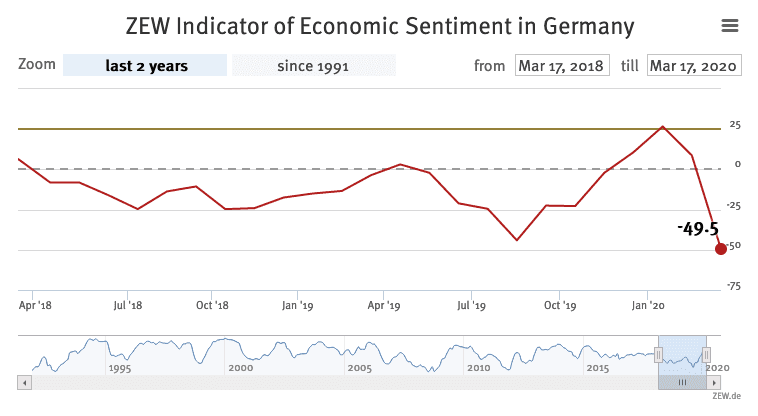Open the ZEW.de credits link
Screen dimensions: 758x416
pos(725,398)
